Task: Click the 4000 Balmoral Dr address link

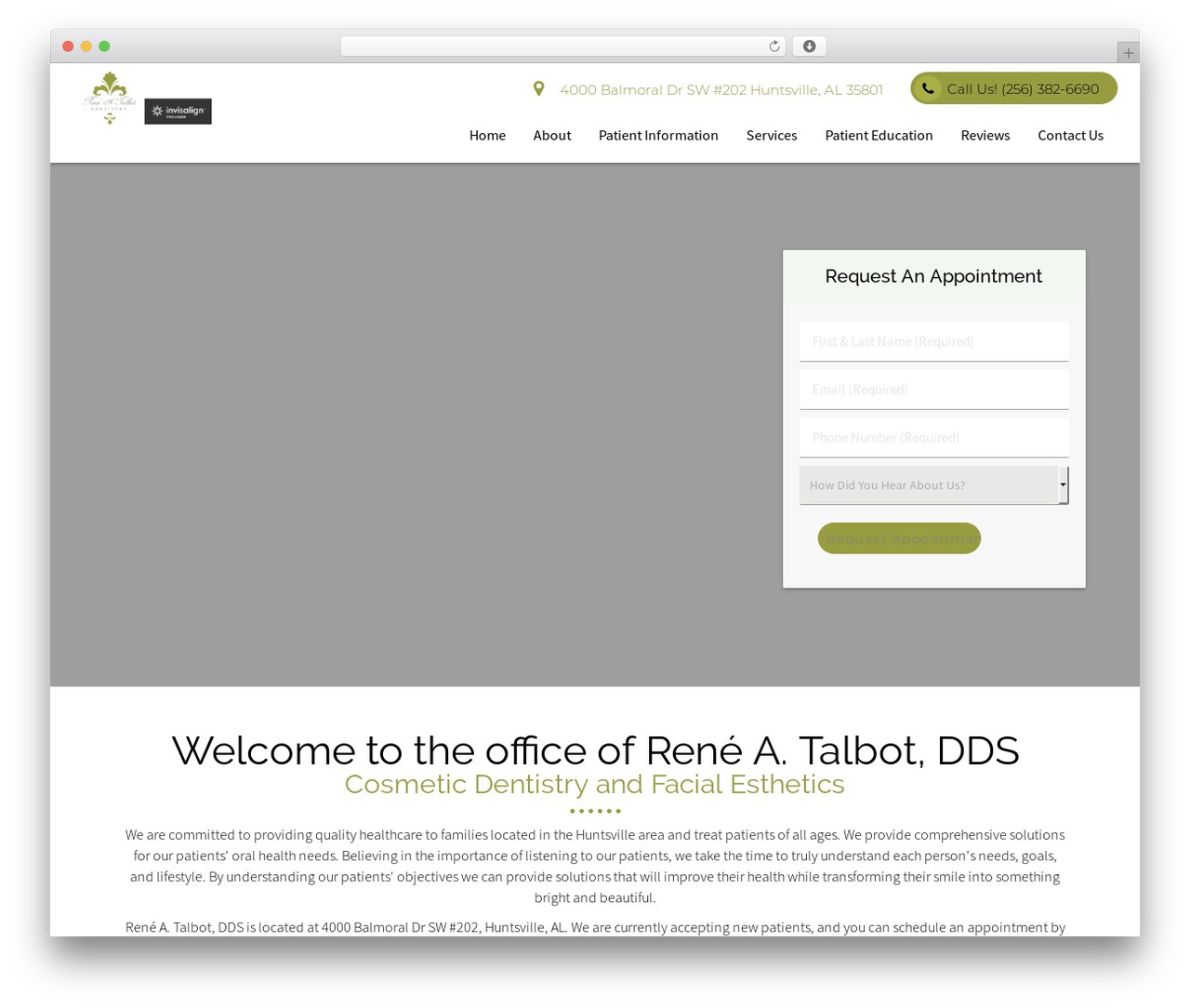Action: point(721,89)
